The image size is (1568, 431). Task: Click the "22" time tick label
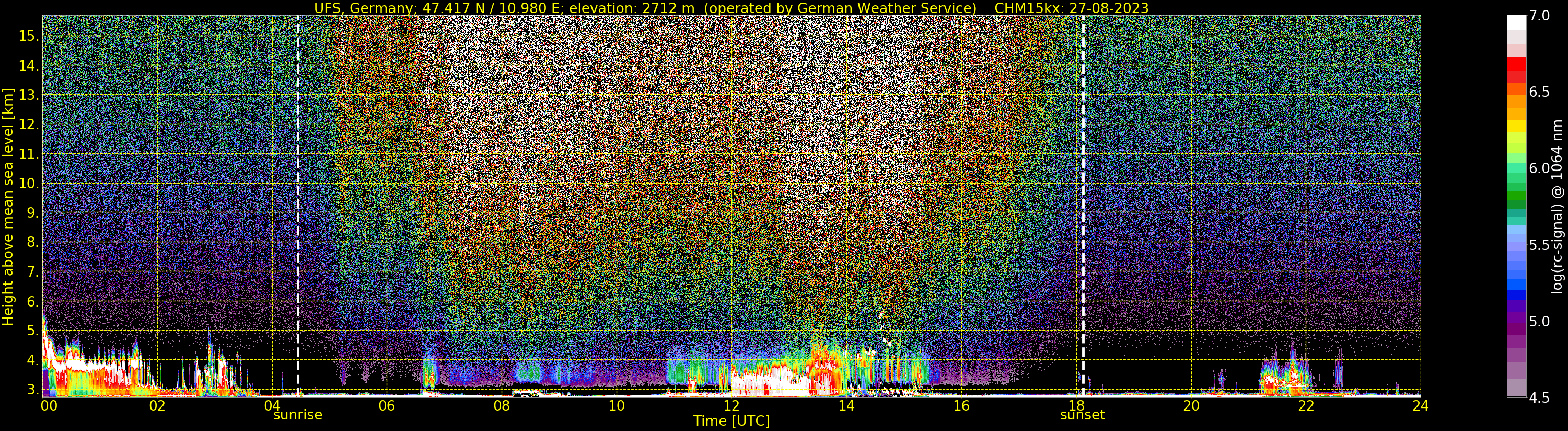click(x=1306, y=405)
